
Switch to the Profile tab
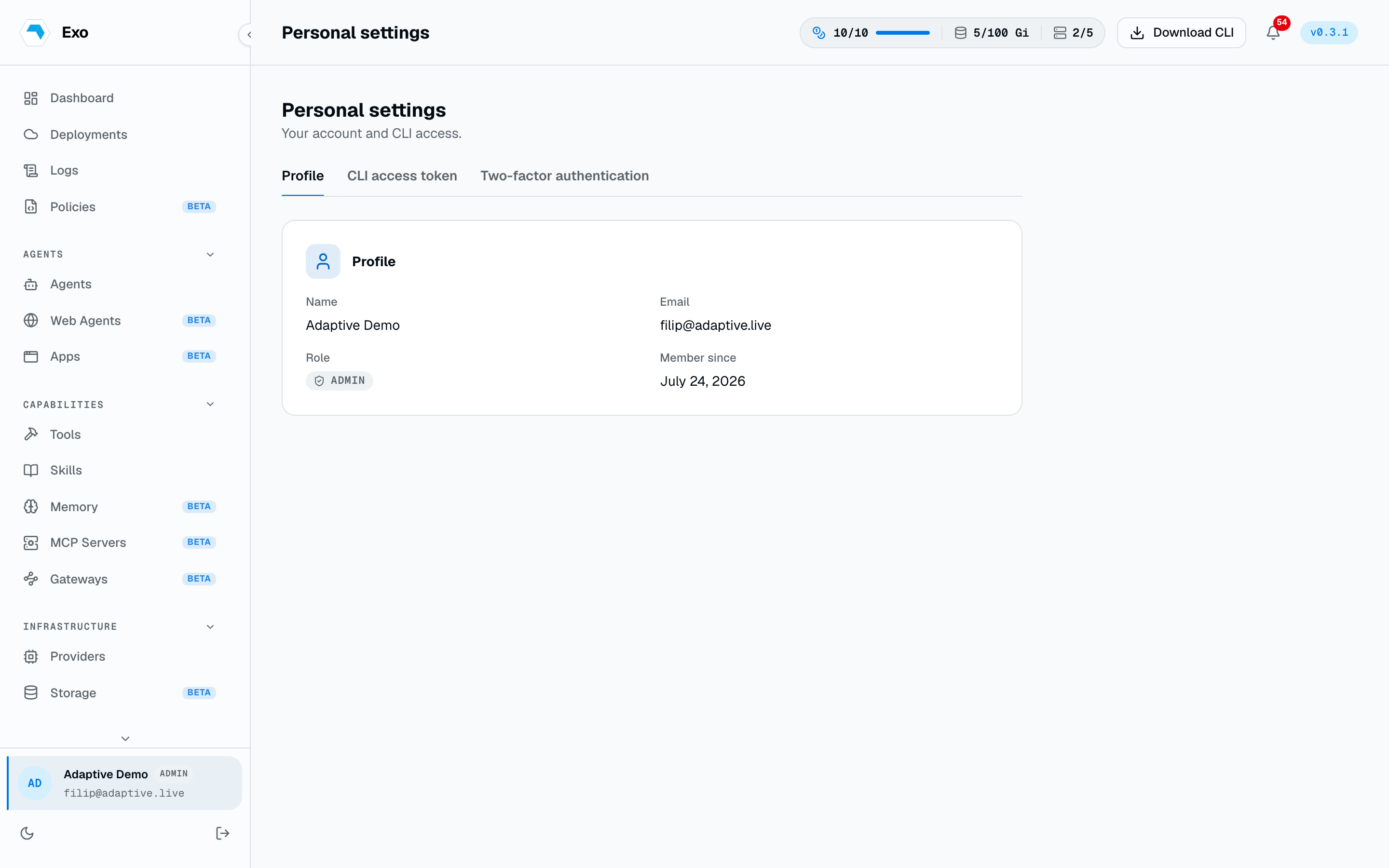click(302, 176)
